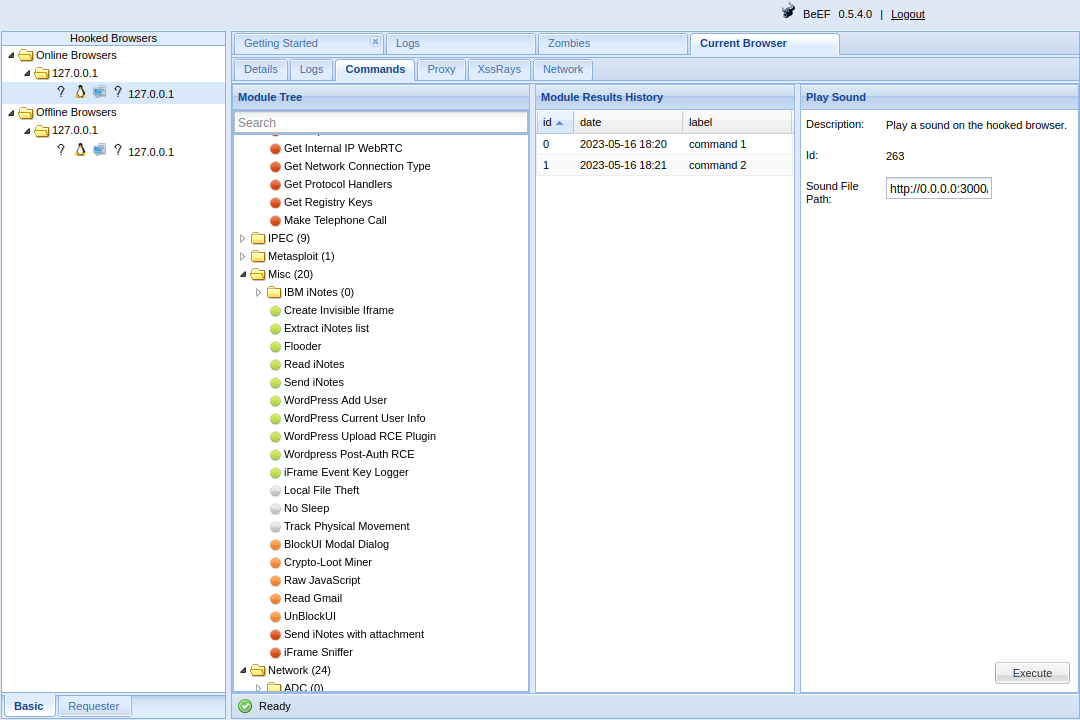This screenshot has height=720, width=1080.
Task: Open the XssRays sub-tab
Action: pyautogui.click(x=498, y=70)
